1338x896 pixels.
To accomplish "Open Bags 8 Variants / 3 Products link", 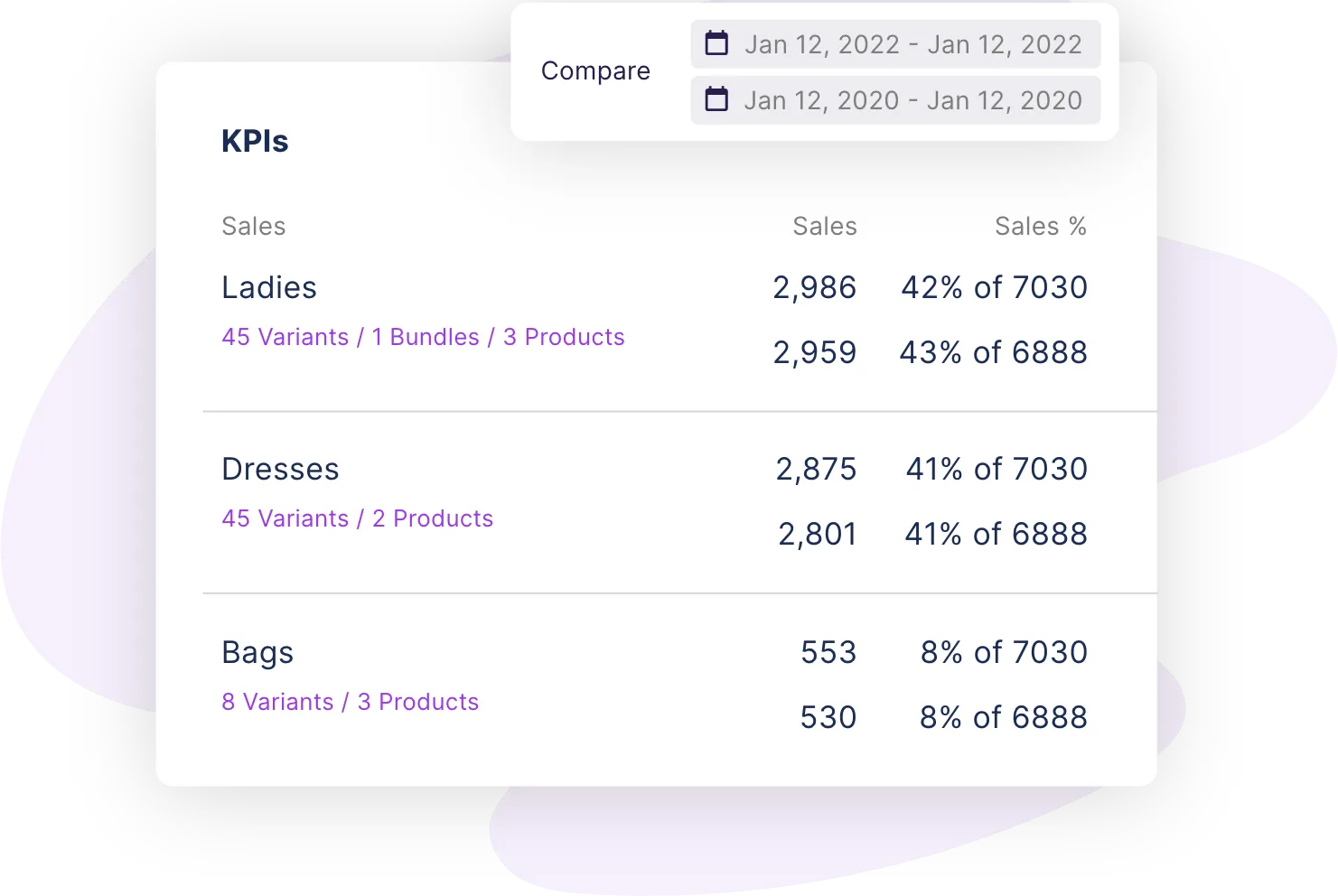I will [350, 702].
